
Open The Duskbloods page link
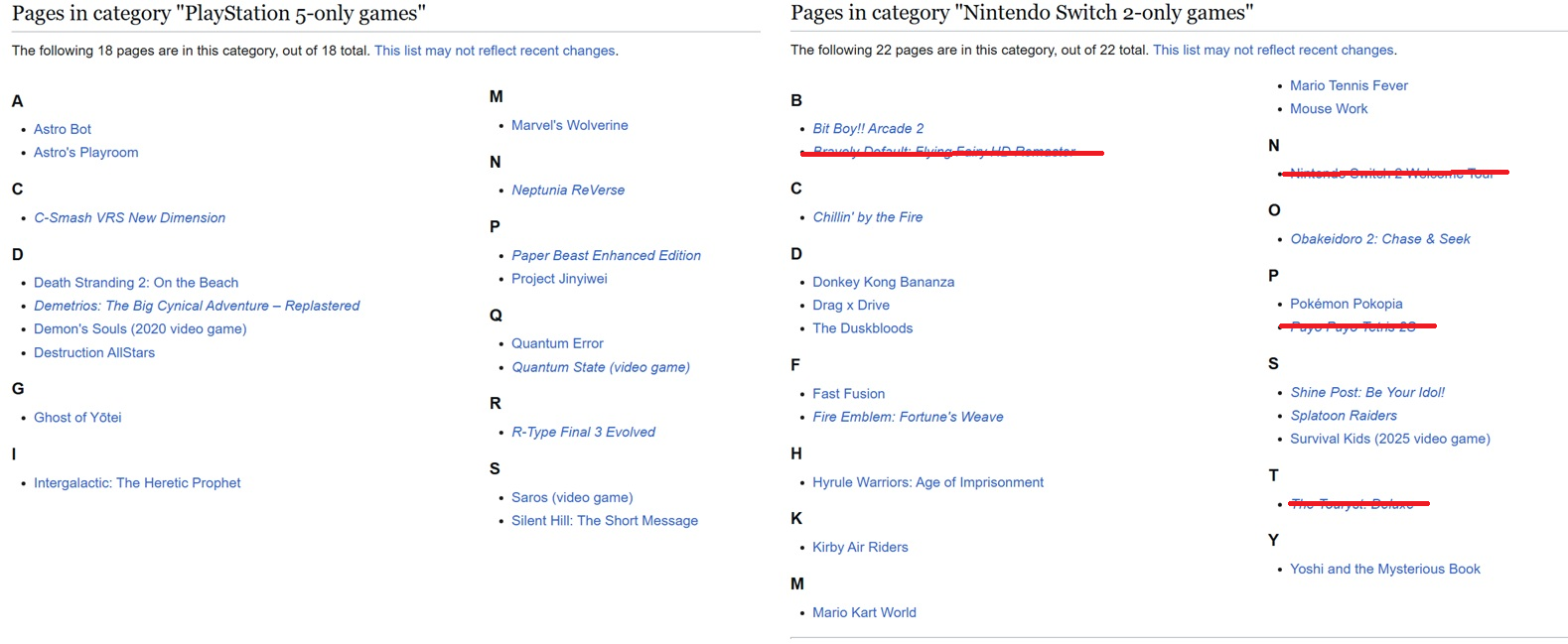[863, 327]
